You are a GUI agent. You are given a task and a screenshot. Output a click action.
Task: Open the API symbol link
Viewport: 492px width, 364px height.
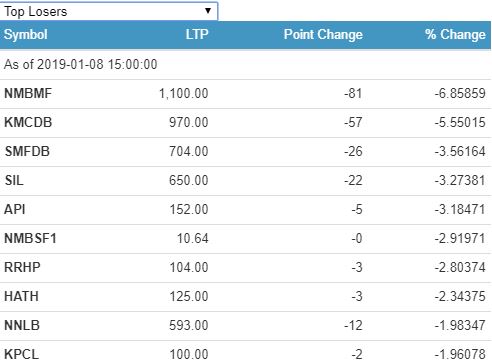point(15,209)
